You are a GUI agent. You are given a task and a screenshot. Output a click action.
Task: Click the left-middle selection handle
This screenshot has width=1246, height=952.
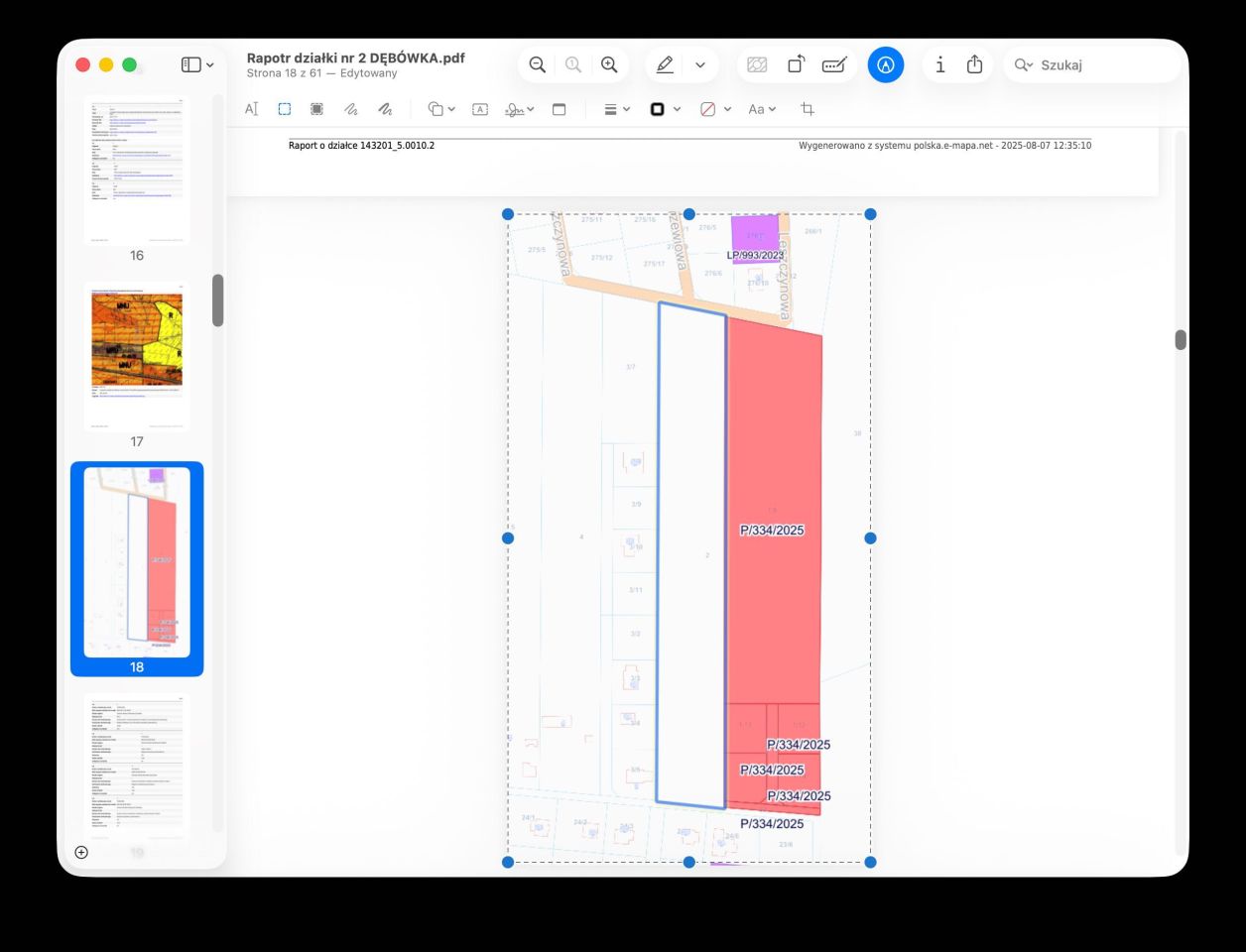pos(508,538)
